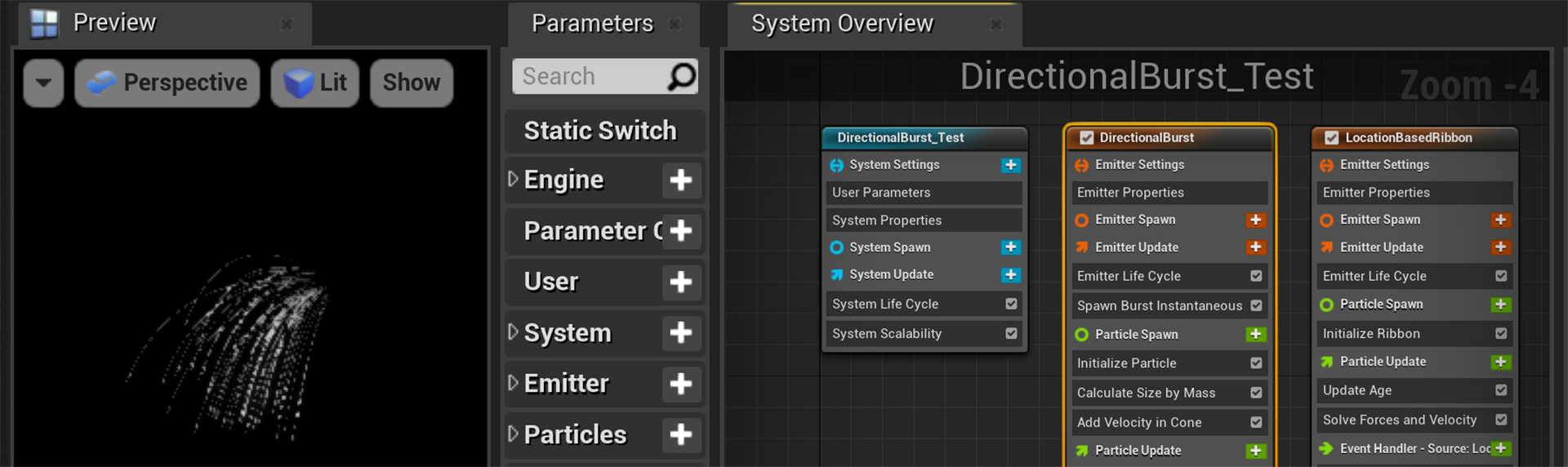Add a new User parameter
This screenshot has width=1568, height=467.
point(681,282)
